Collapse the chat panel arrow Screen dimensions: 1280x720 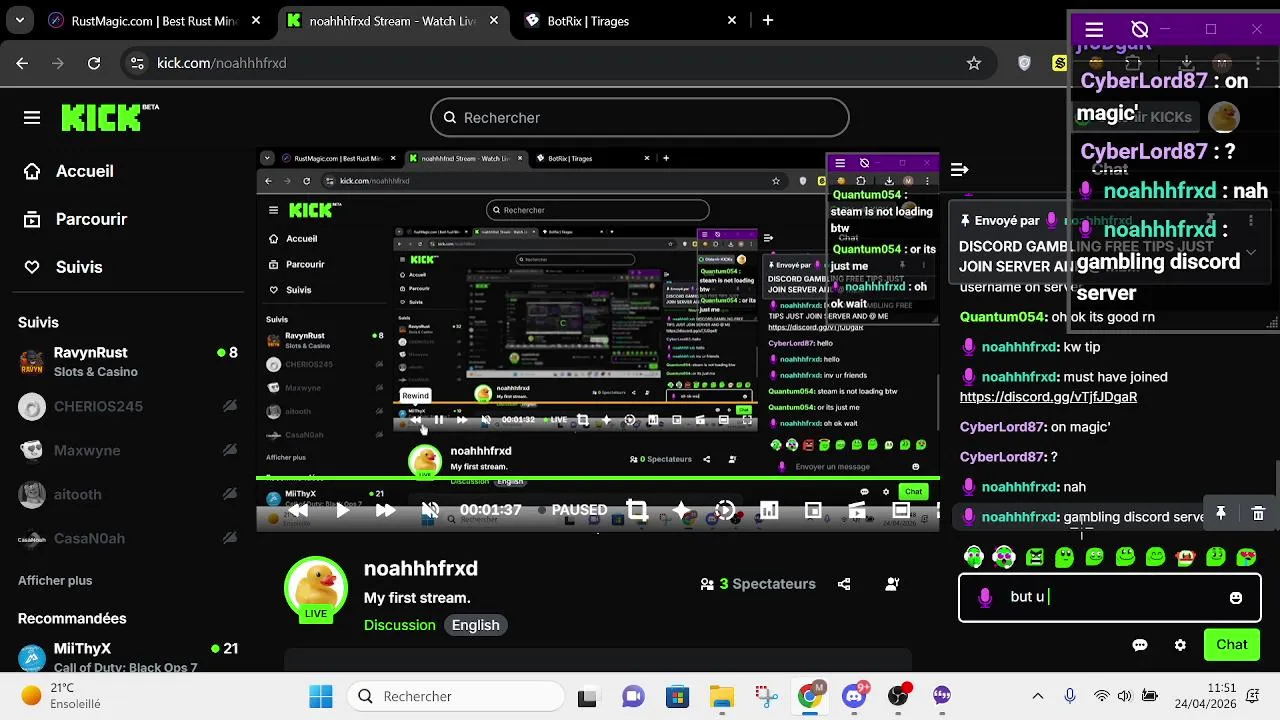pos(959,170)
